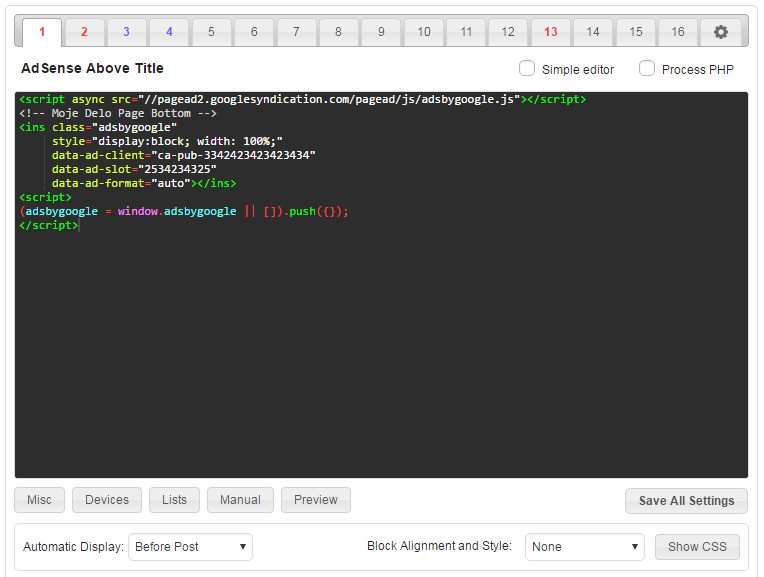The image size is (764, 577).
Task: Switch to block tab 5
Action: [211, 32]
